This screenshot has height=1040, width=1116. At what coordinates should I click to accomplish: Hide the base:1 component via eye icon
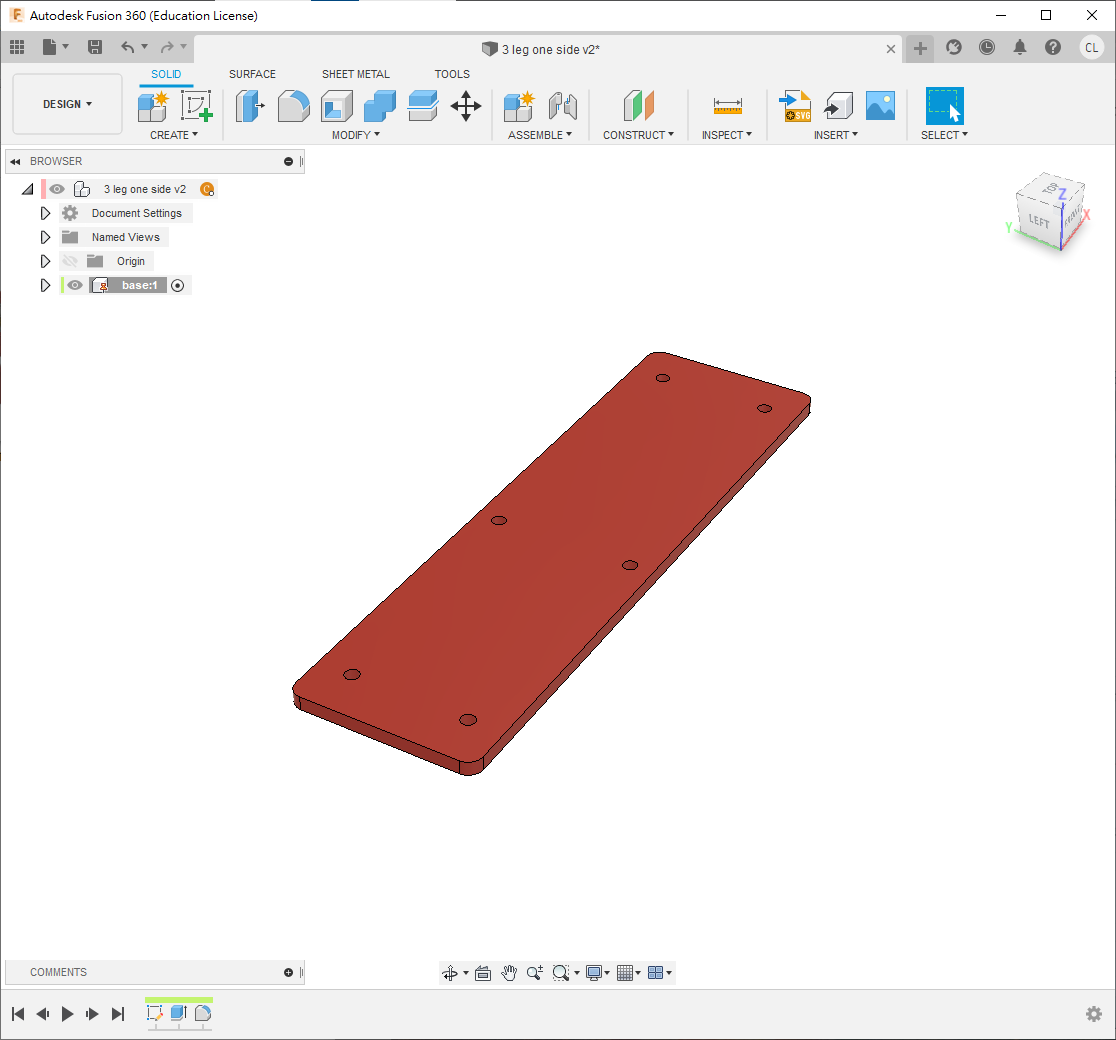[x=75, y=285]
